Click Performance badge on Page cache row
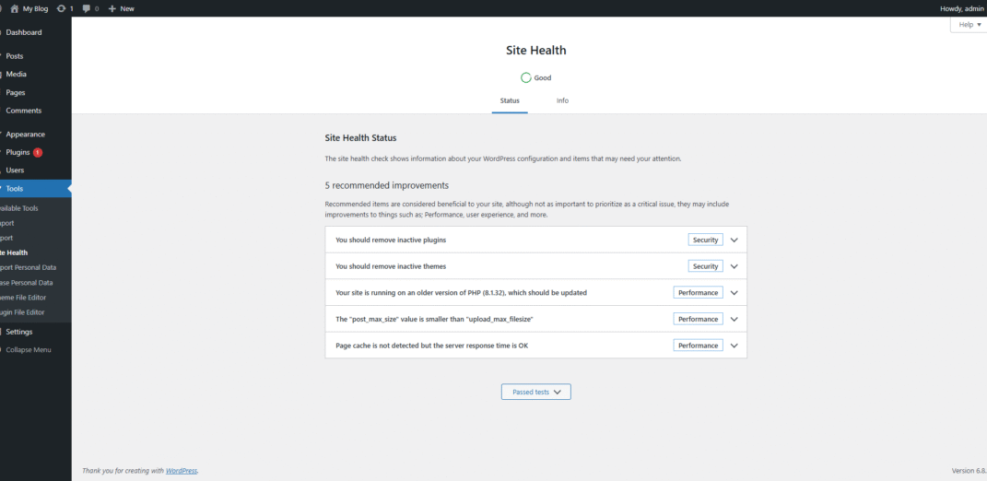The image size is (987, 481). [x=698, y=346]
